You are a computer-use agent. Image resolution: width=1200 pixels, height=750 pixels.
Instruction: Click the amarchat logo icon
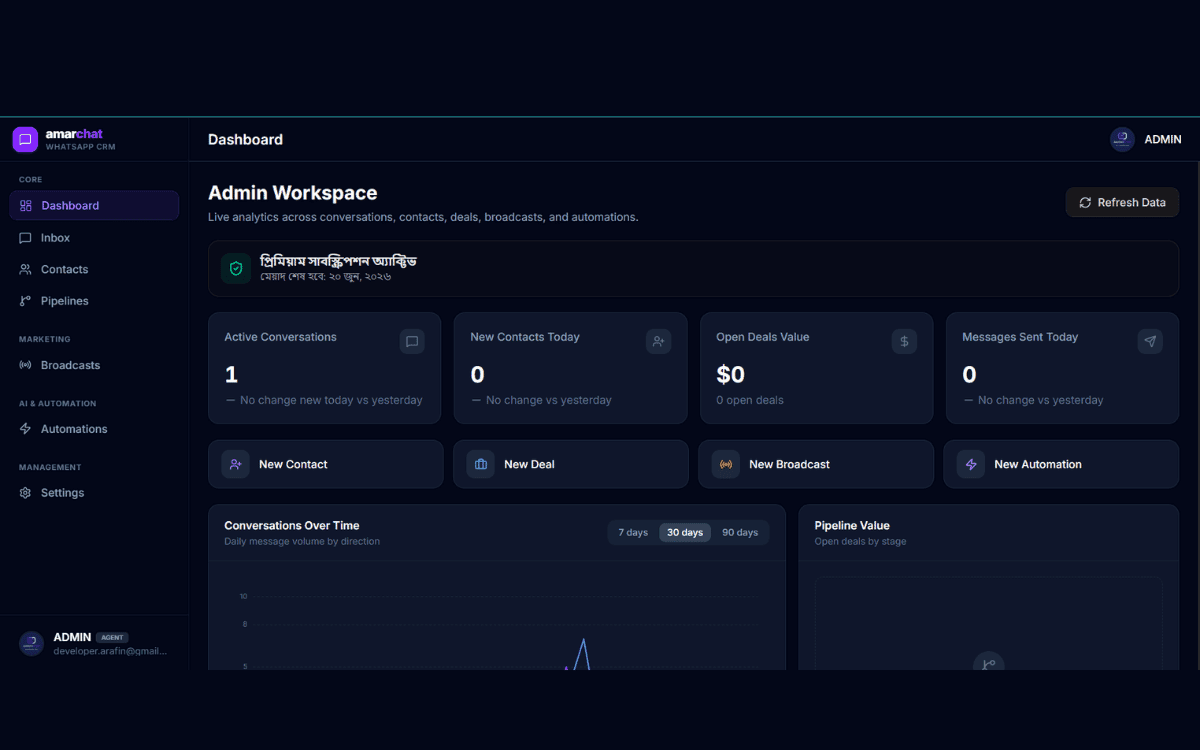click(25, 140)
